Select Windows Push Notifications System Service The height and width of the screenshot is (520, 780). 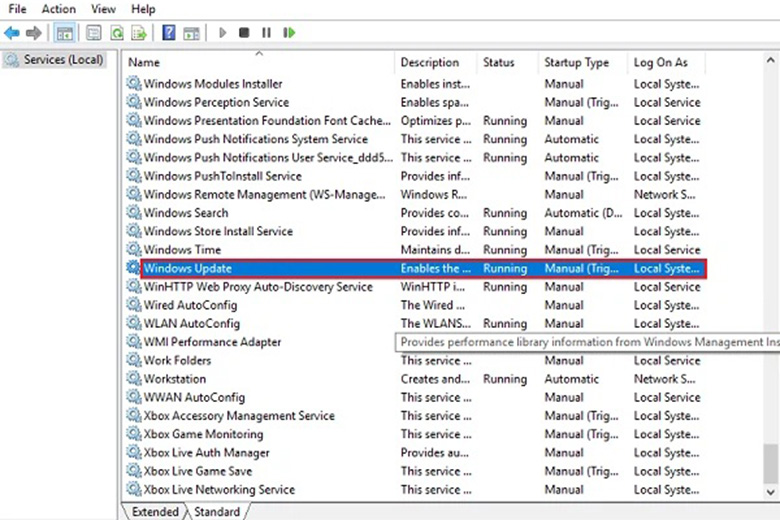pos(256,139)
